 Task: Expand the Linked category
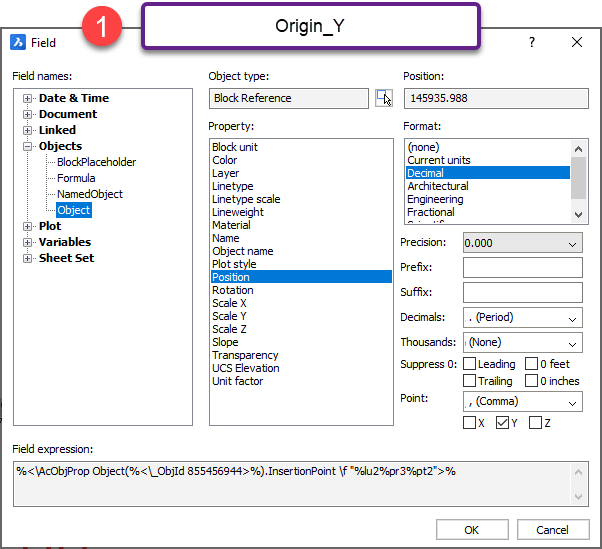pos(27,131)
